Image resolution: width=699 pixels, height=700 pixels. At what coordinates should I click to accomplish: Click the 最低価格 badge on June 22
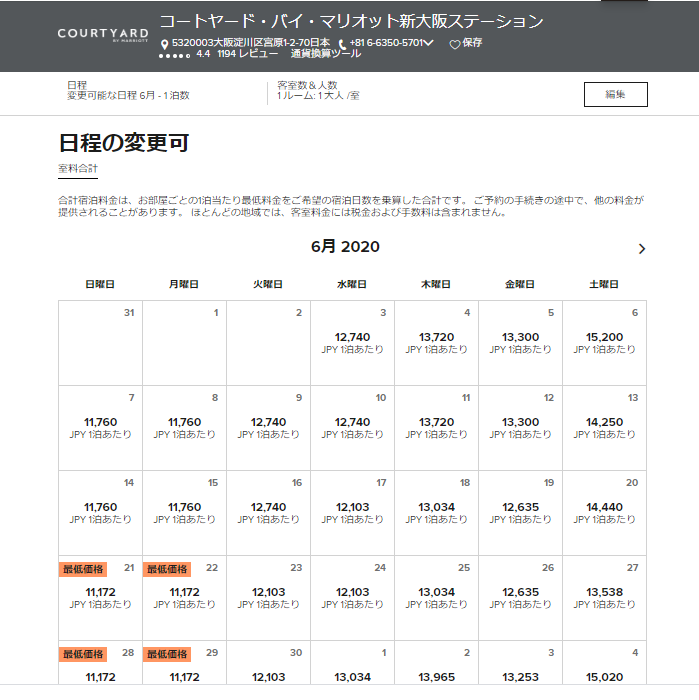coord(167,569)
